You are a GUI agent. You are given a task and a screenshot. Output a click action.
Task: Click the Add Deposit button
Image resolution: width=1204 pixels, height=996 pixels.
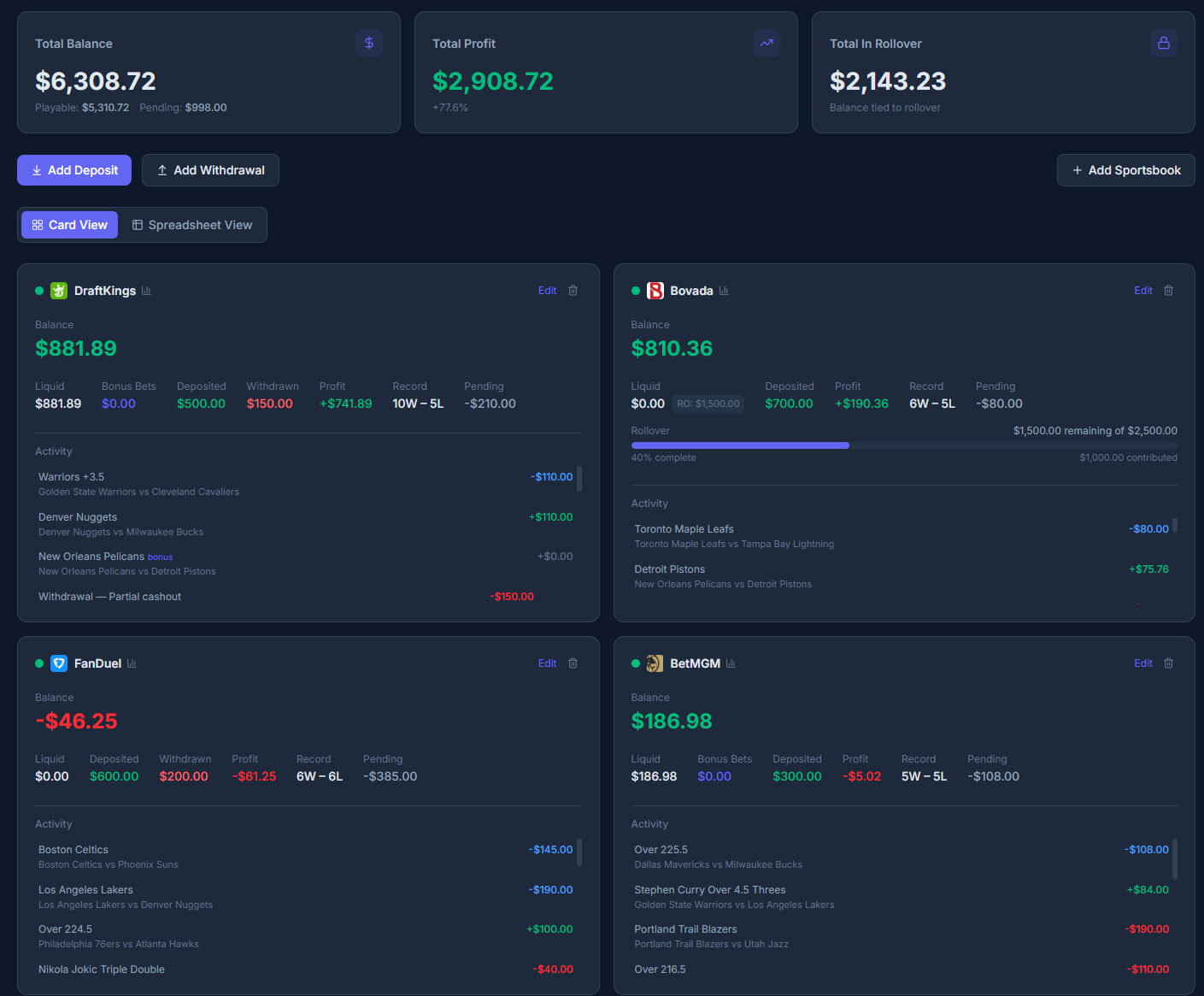click(74, 170)
